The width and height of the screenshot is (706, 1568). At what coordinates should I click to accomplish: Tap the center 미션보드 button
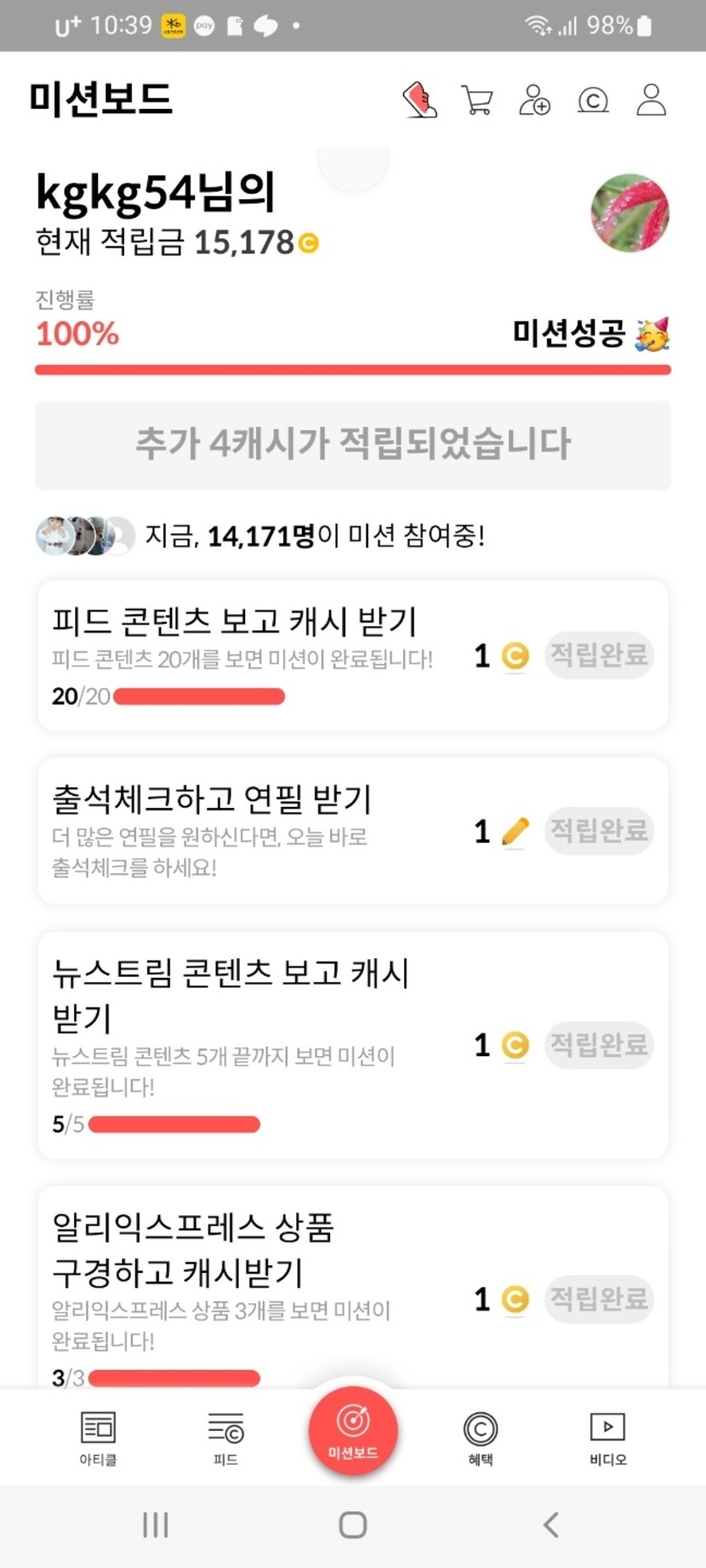coord(353,1430)
